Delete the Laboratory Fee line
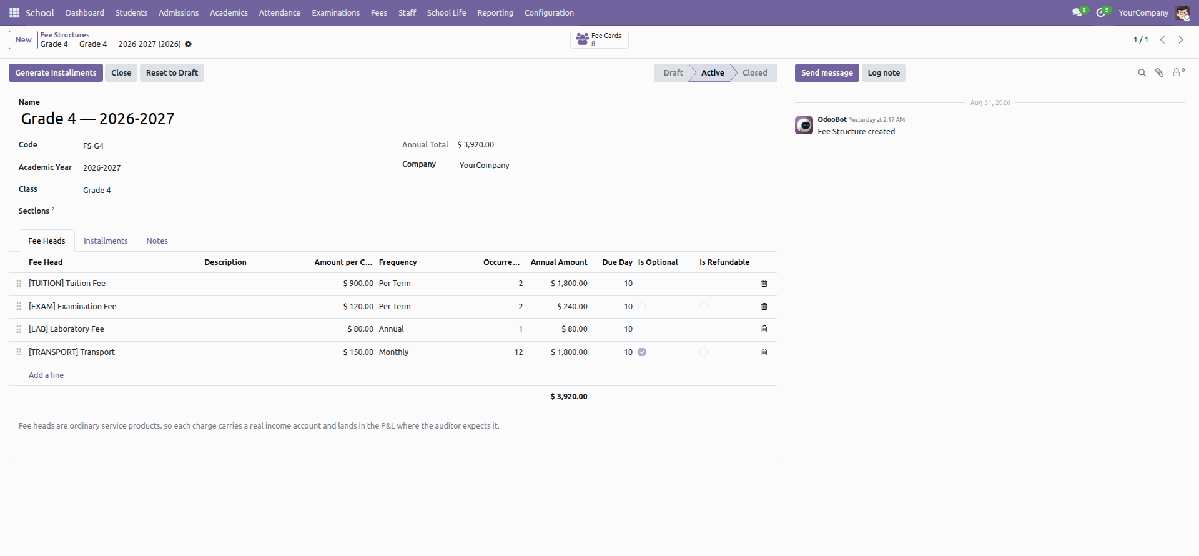The width and height of the screenshot is (1199, 556). (x=764, y=329)
